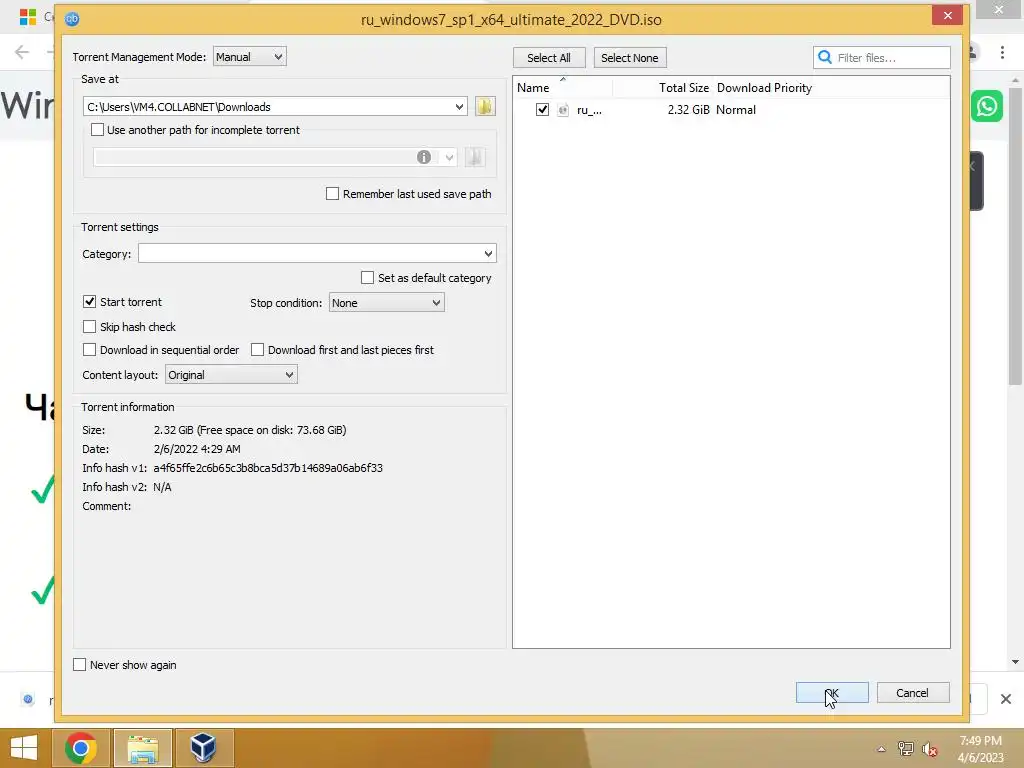This screenshot has height=768, width=1024.
Task: Click the file icon next to ru_... entry
Action: tap(563, 110)
